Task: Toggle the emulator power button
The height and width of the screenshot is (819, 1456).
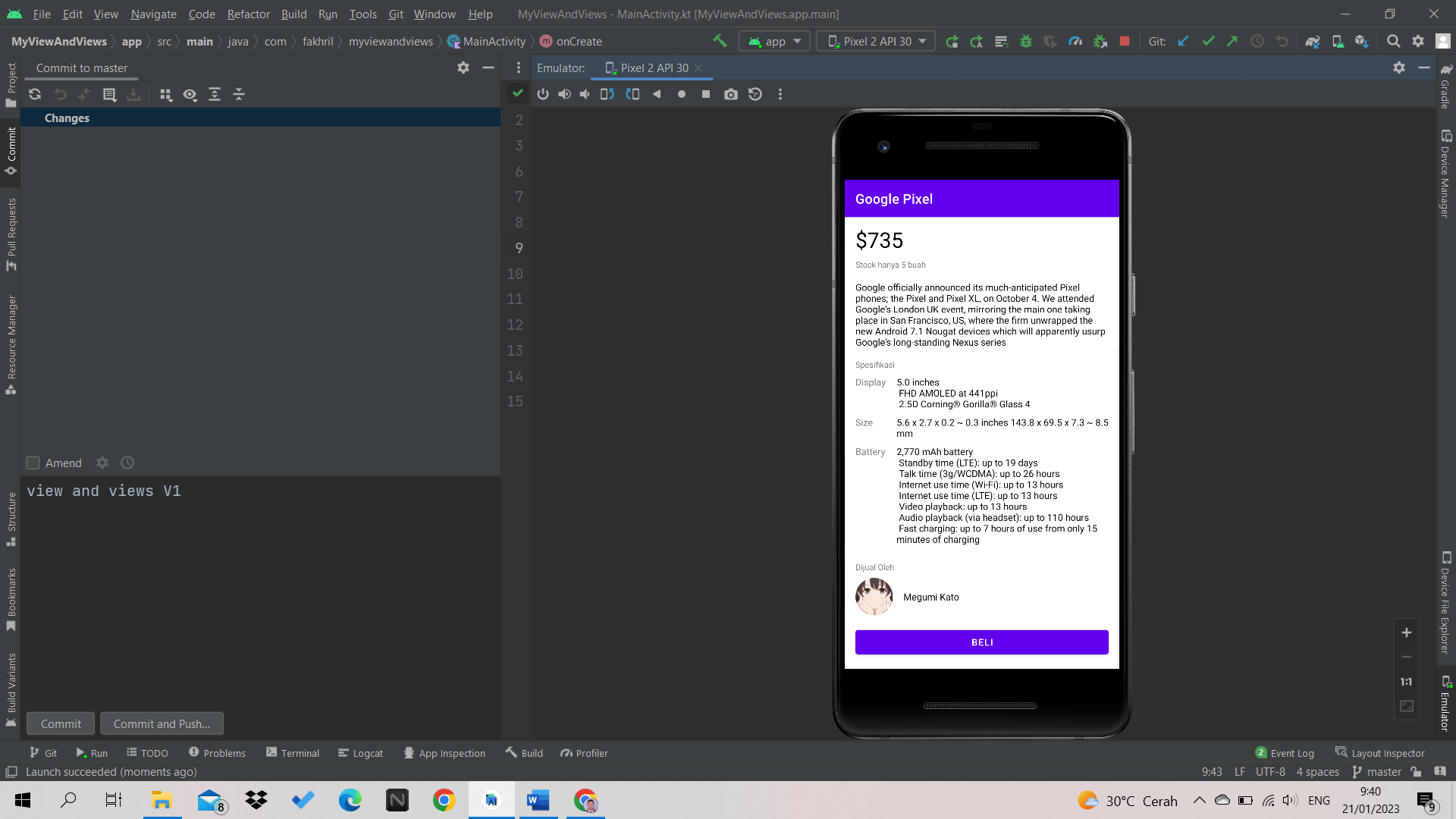Action: tap(543, 94)
